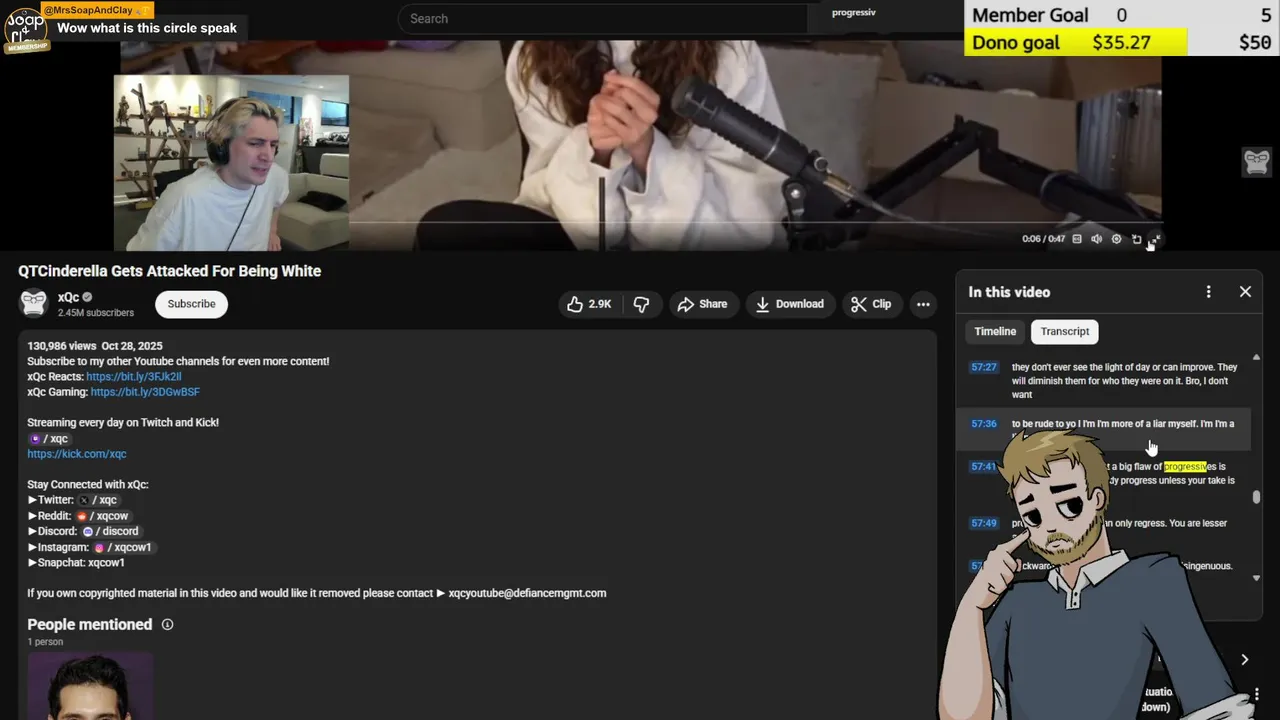
Task: Click the xQc channel name
Action: [x=68, y=297]
